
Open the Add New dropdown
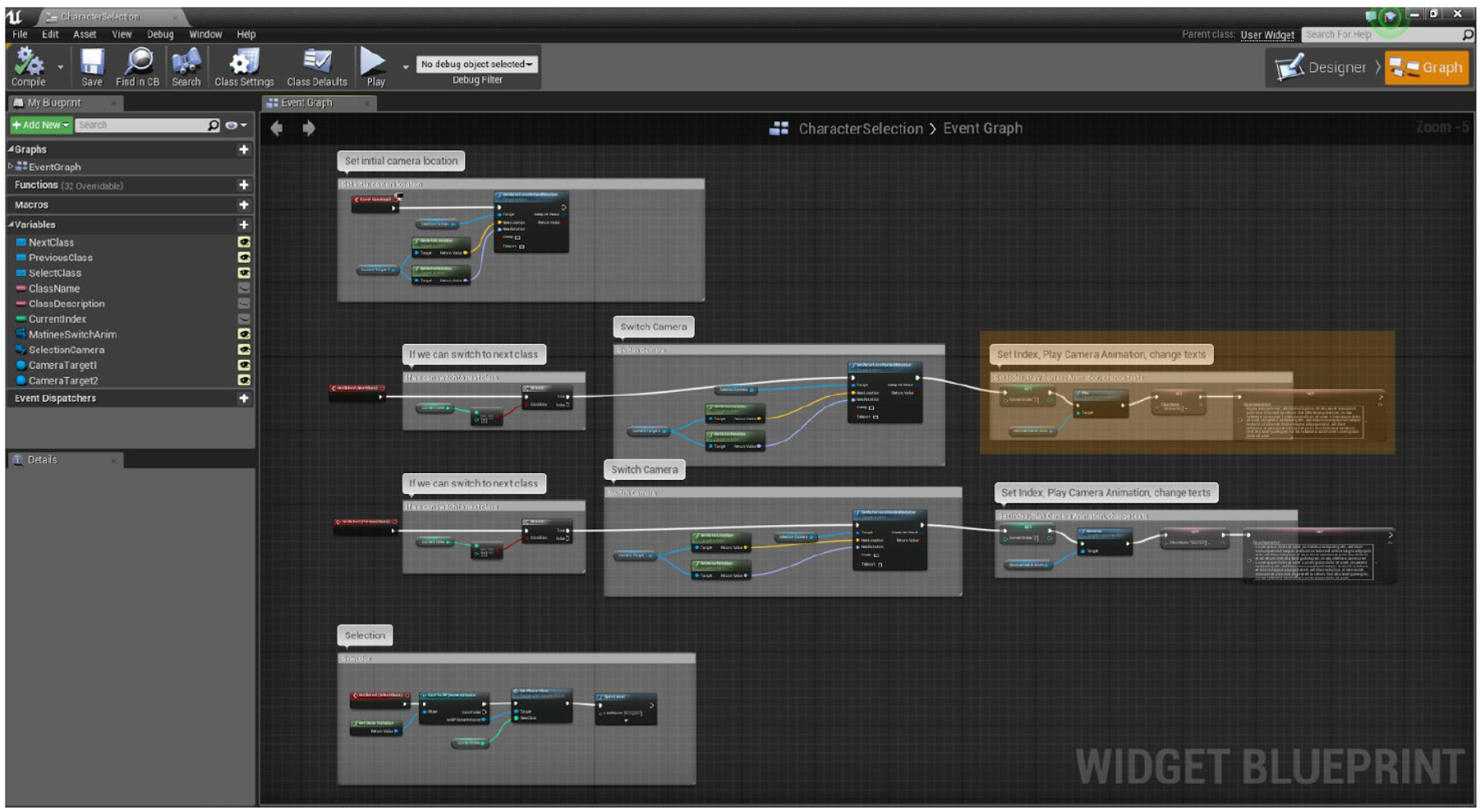point(41,125)
